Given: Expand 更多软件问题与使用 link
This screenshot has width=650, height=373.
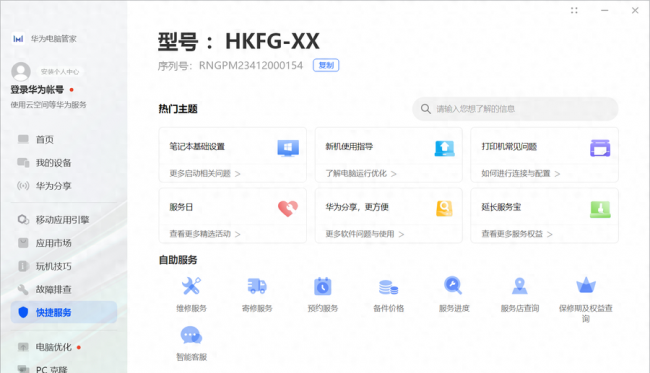Looking at the screenshot, I should [x=365, y=234].
